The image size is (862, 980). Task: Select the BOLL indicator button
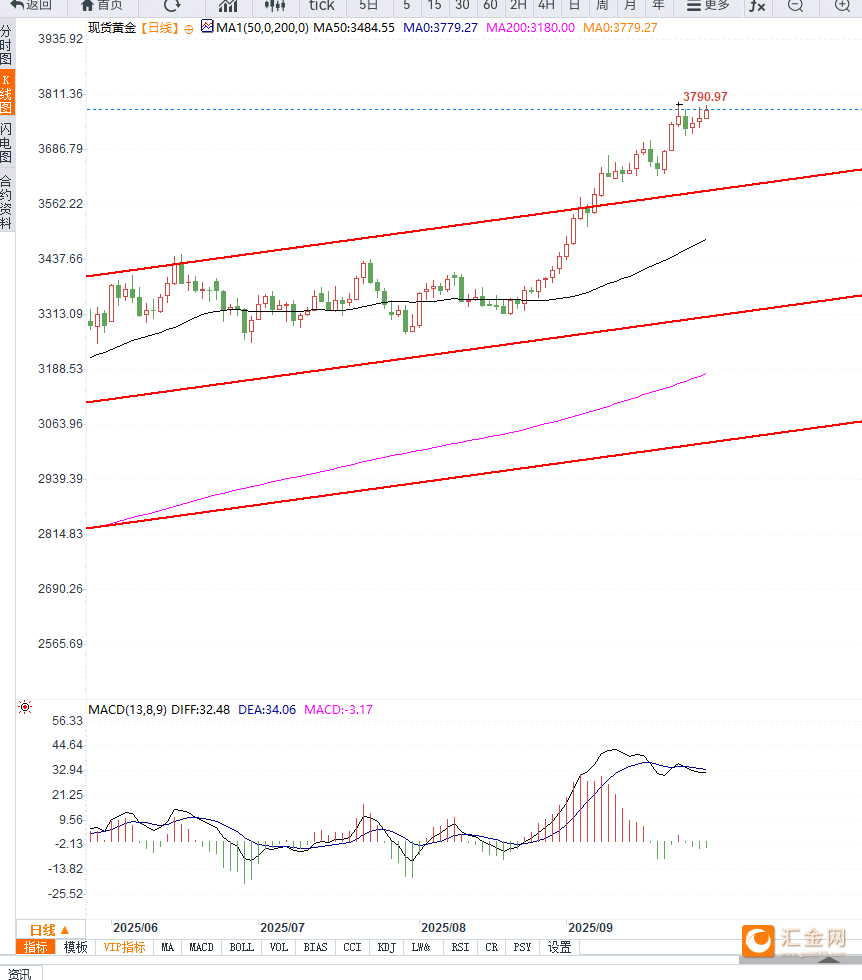(x=241, y=947)
